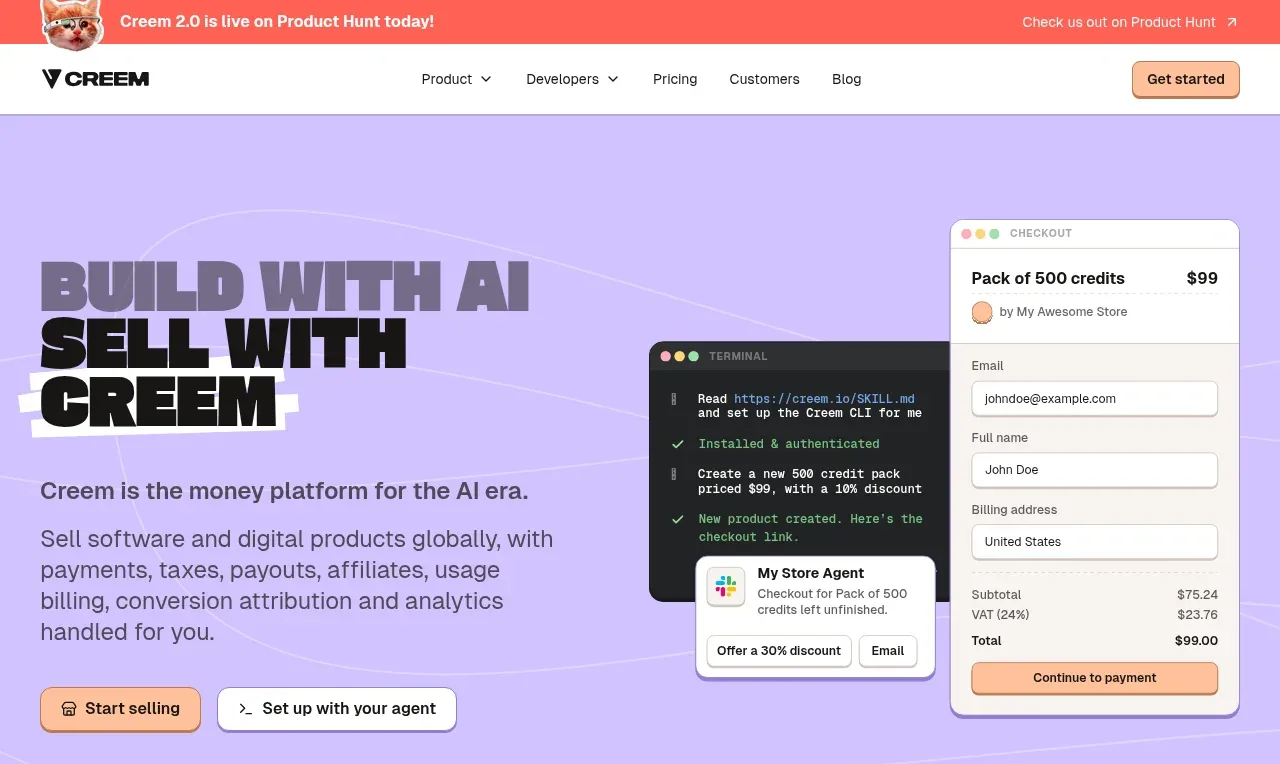Viewport: 1280px width, 764px height.
Task: Click the Get started button
Action: (1186, 79)
